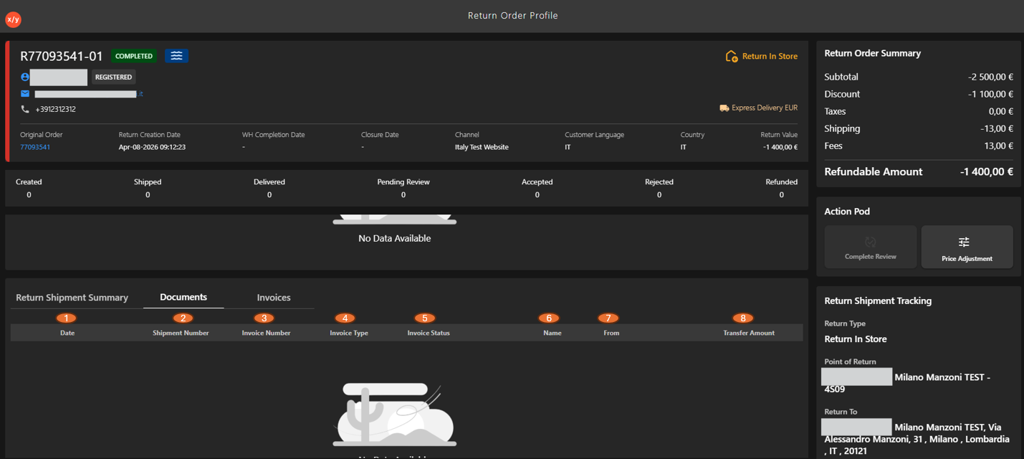Click the customer profile icon
This screenshot has width=1024, height=459.
point(25,77)
